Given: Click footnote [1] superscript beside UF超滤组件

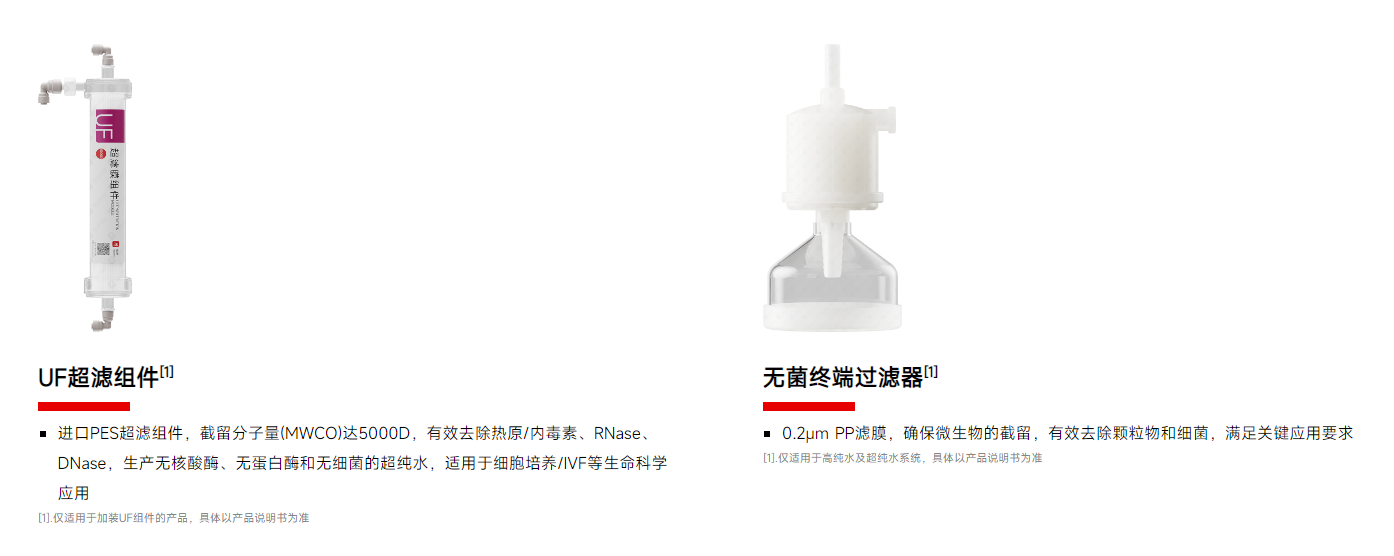Looking at the screenshot, I should 167,372.
